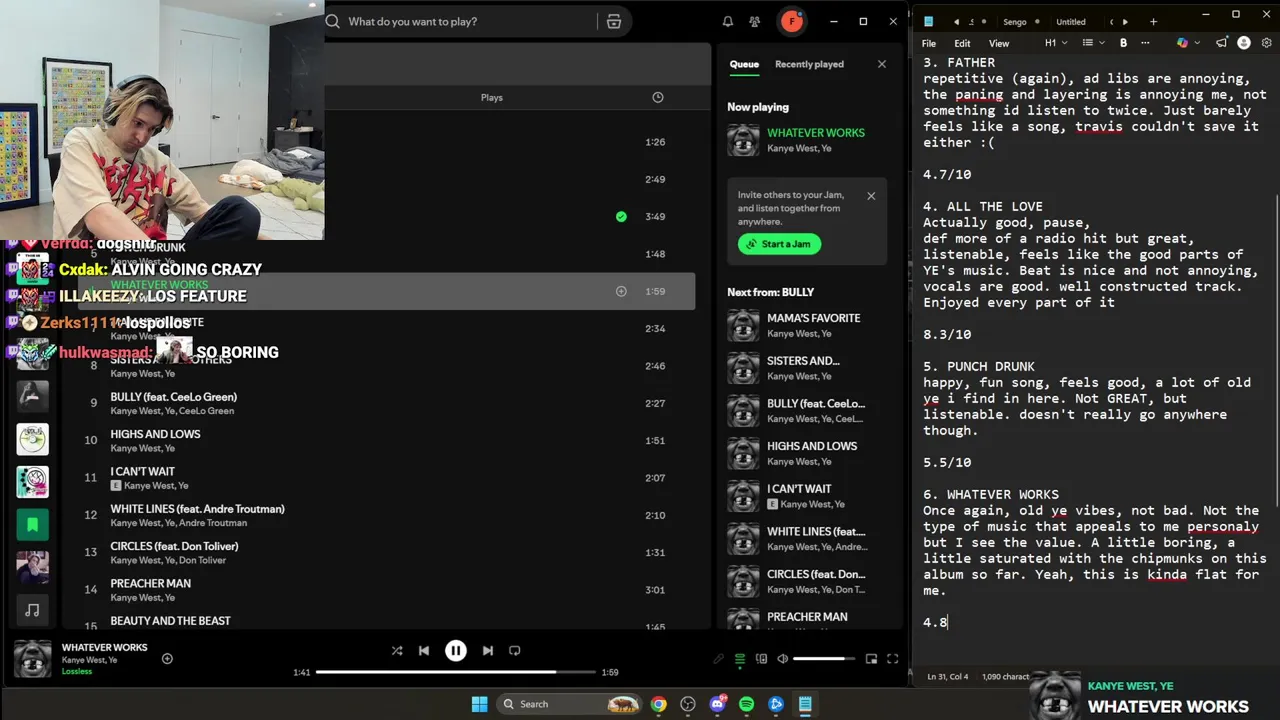
Task: Toggle shuffle in the Spotify player bar
Action: click(397, 650)
